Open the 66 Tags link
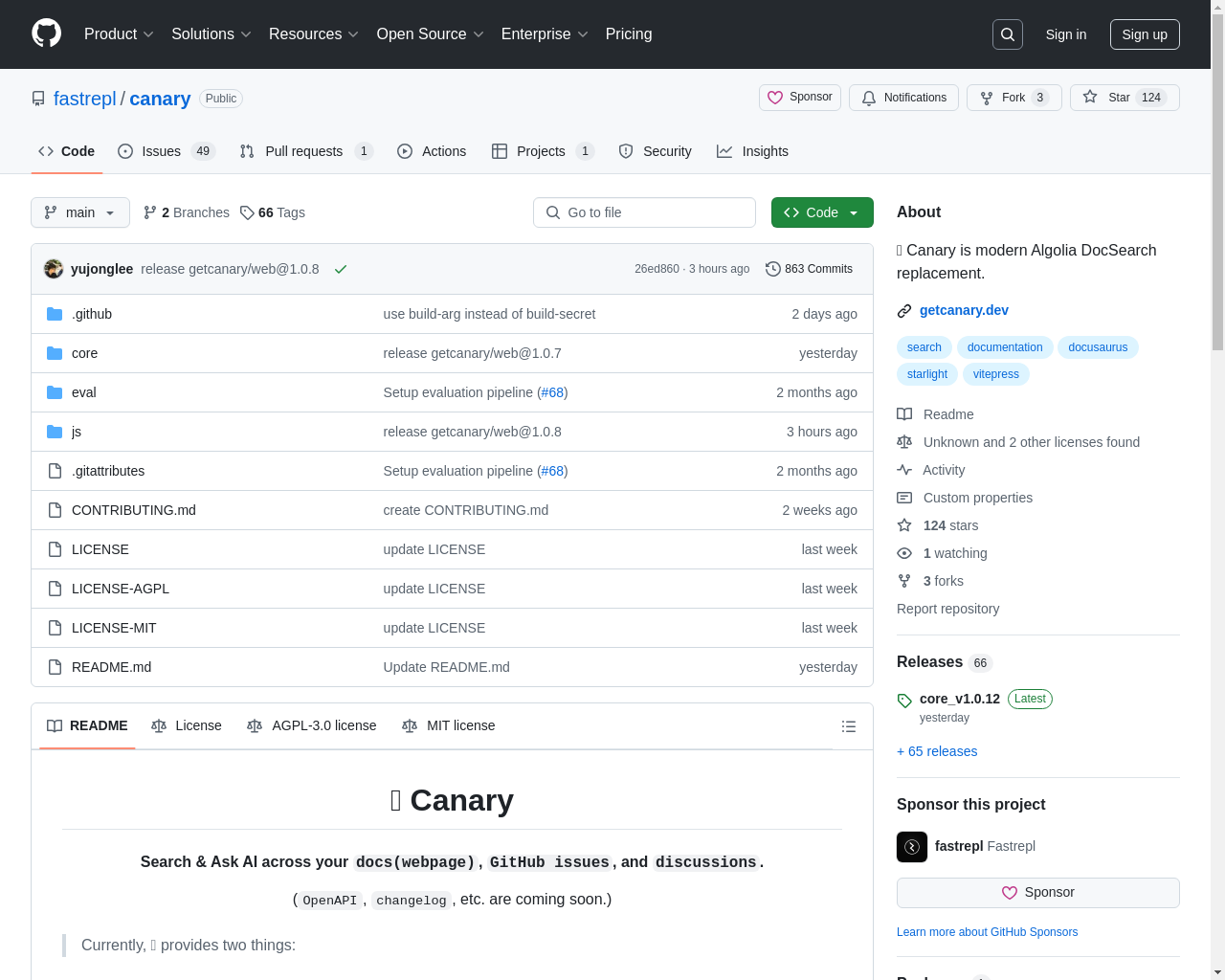The width and height of the screenshot is (1225, 980). pos(273,212)
